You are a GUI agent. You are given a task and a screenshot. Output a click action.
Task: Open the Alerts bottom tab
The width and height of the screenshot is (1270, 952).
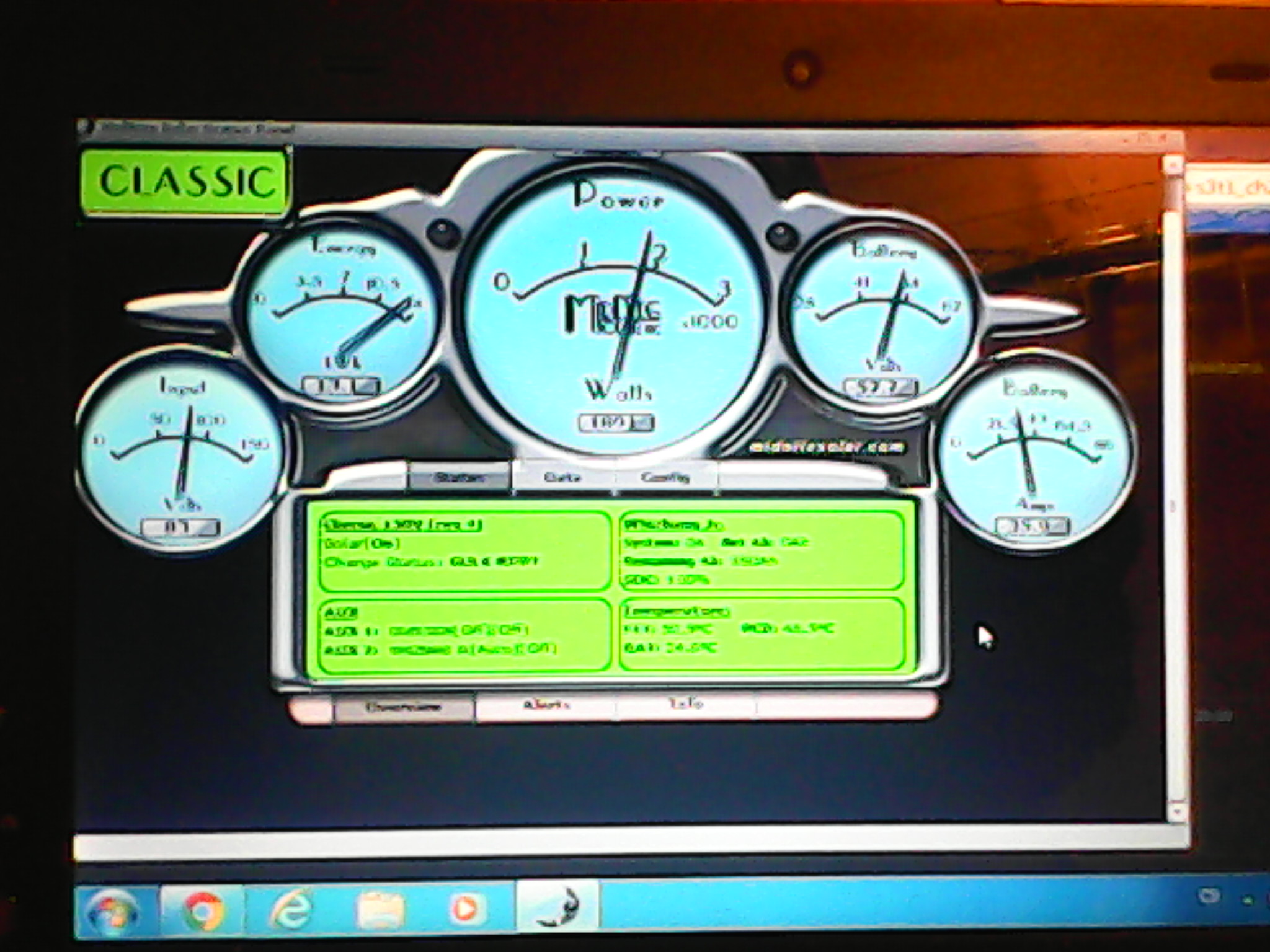[546, 706]
